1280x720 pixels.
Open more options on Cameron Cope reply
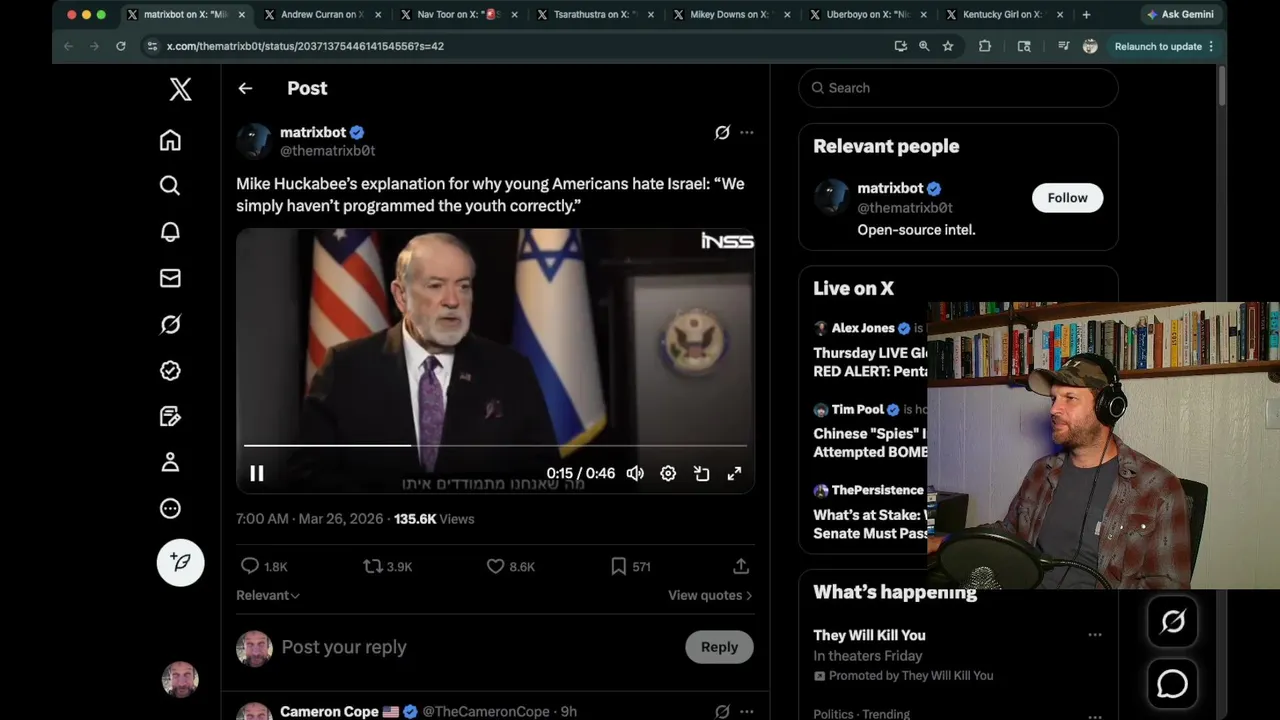(747, 711)
